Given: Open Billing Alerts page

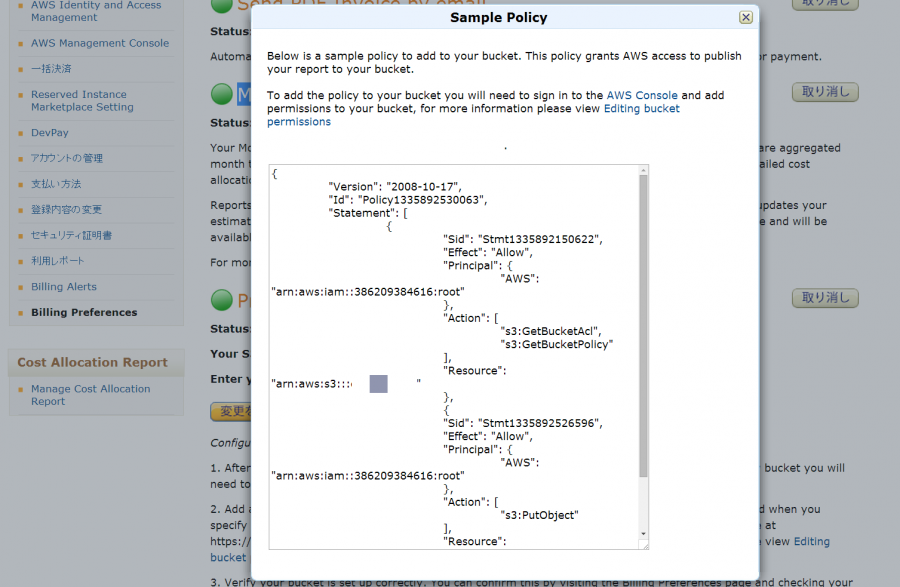Looking at the screenshot, I should click(x=64, y=286).
